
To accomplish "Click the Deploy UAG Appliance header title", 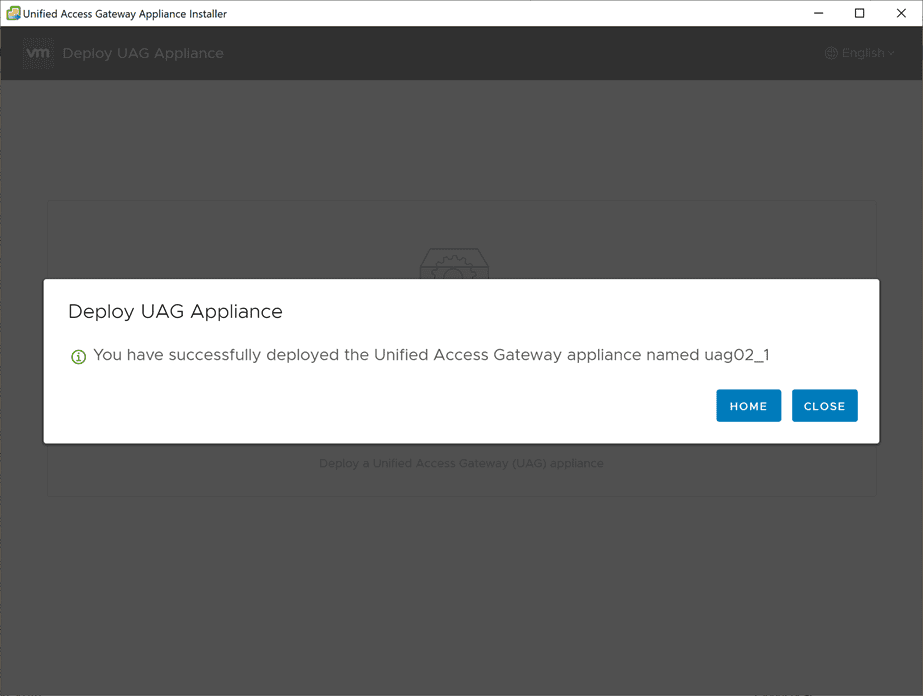I will 143,53.
